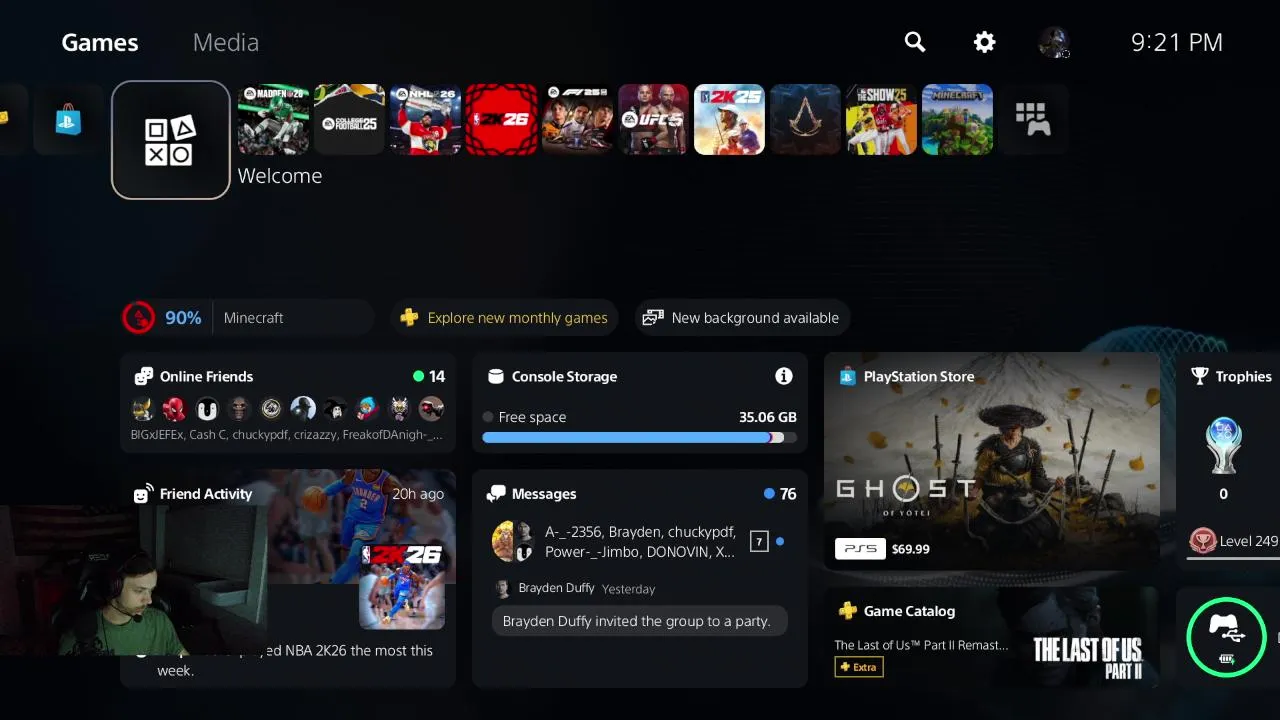Click the Console Storage drum icon

coord(495,376)
